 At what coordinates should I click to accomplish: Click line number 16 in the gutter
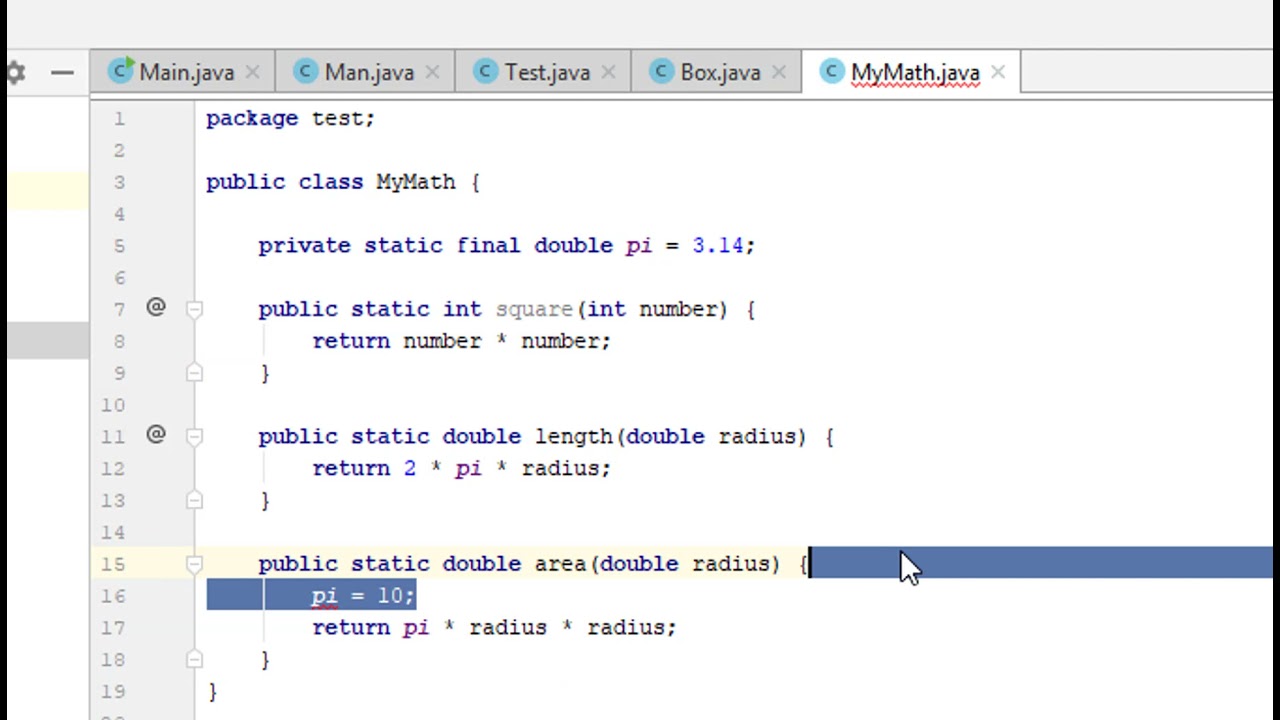[x=113, y=596]
